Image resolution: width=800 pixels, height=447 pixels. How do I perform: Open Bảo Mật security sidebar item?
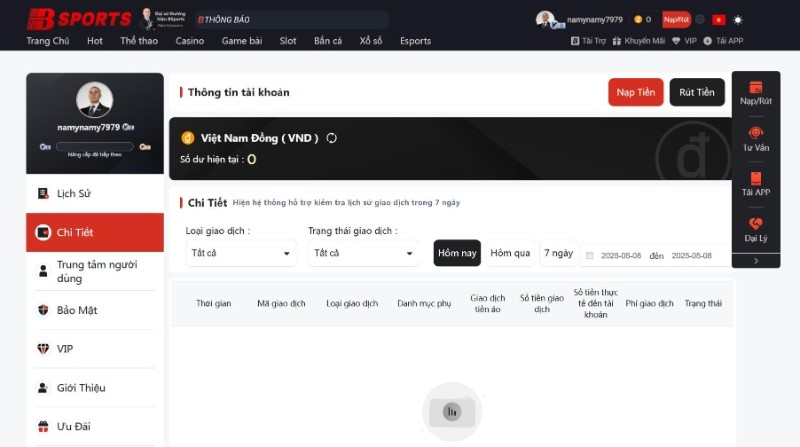[x=95, y=310]
